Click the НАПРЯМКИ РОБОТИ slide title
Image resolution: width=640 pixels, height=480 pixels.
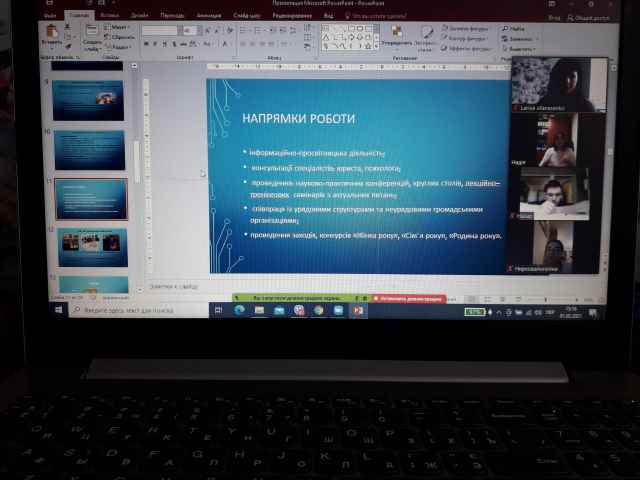point(299,118)
